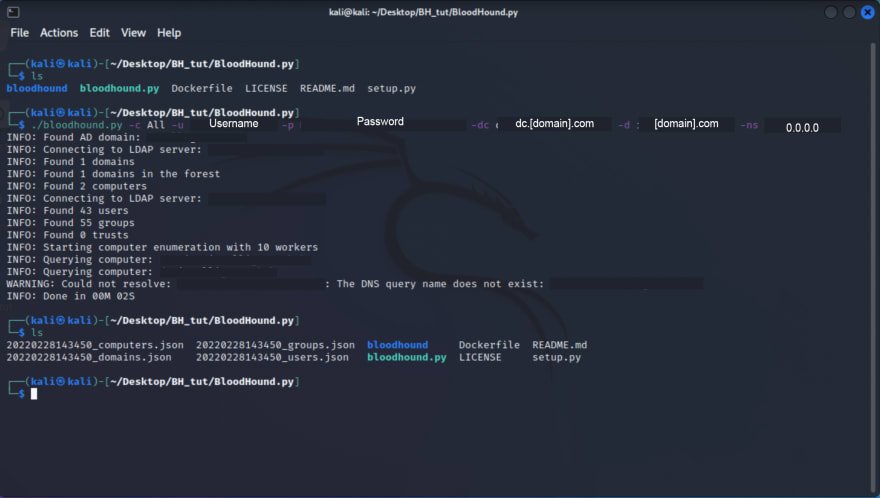Click the window title 'kali@kali: ~/Desktop/BH_tut/BloodHound.py'

423,12
